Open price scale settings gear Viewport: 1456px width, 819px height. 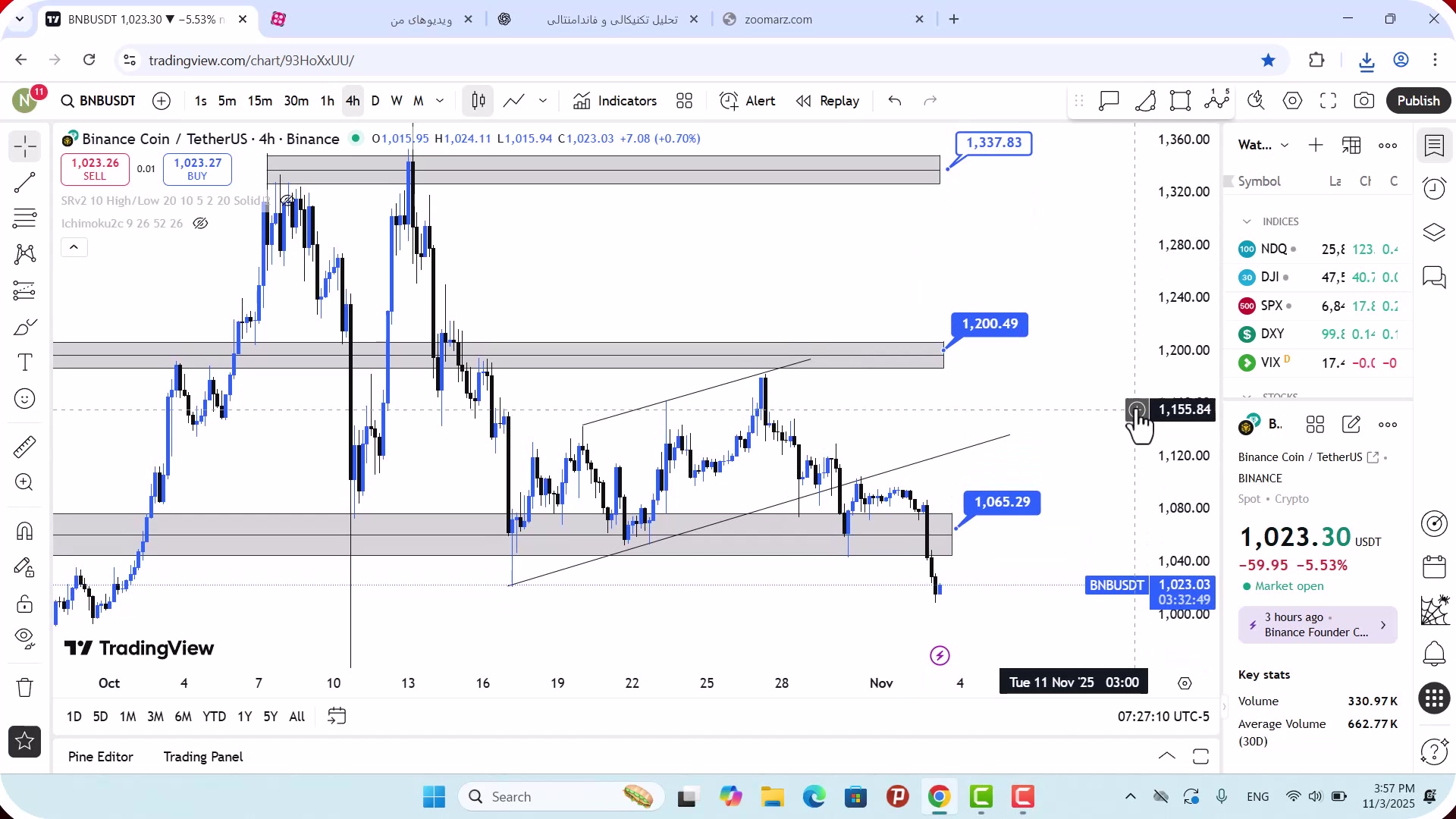(1185, 683)
